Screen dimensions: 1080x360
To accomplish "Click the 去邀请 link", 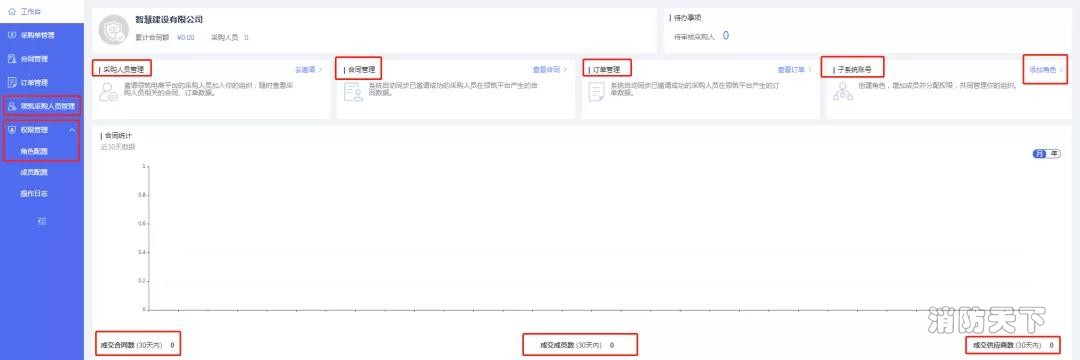I will tap(309, 70).
